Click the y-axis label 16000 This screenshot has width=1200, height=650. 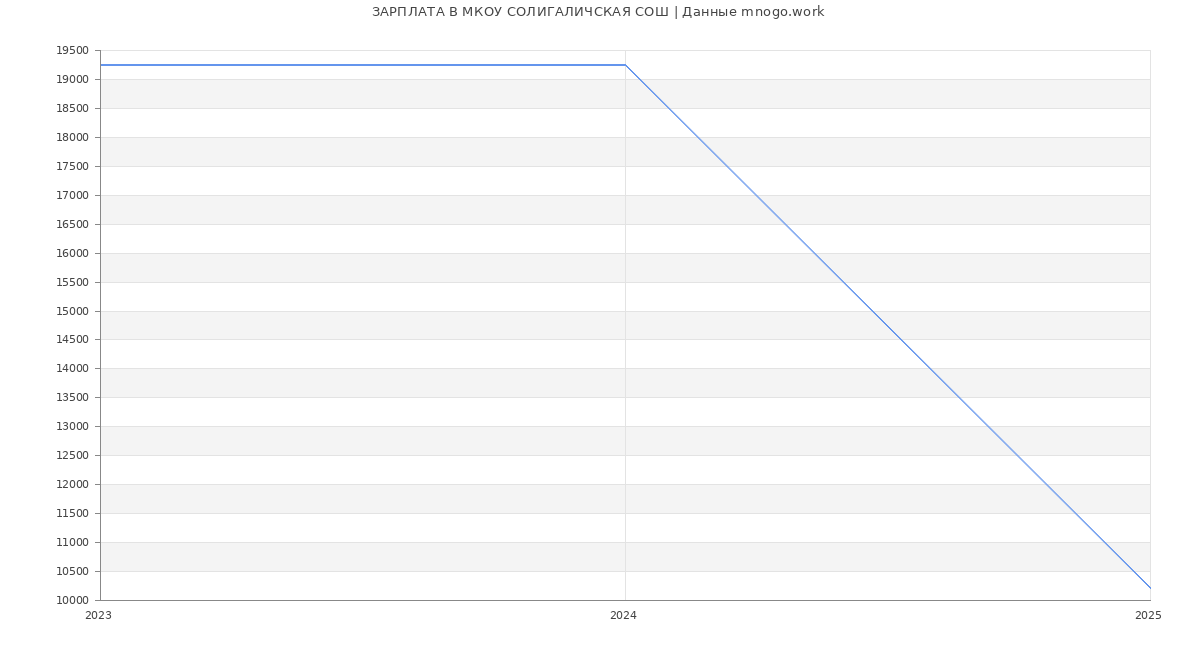73,254
